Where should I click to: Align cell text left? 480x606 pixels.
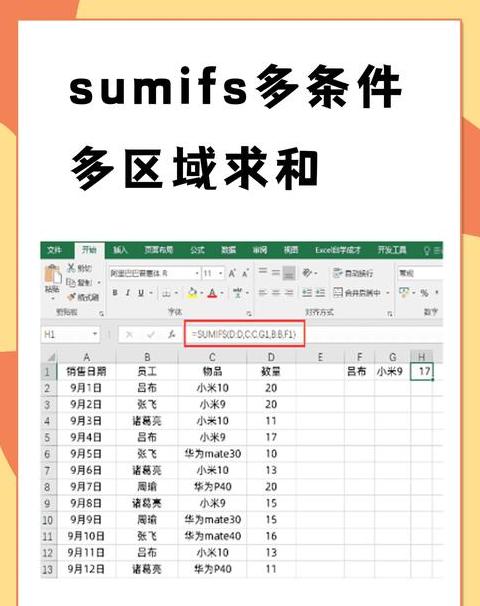pyautogui.click(x=263, y=293)
